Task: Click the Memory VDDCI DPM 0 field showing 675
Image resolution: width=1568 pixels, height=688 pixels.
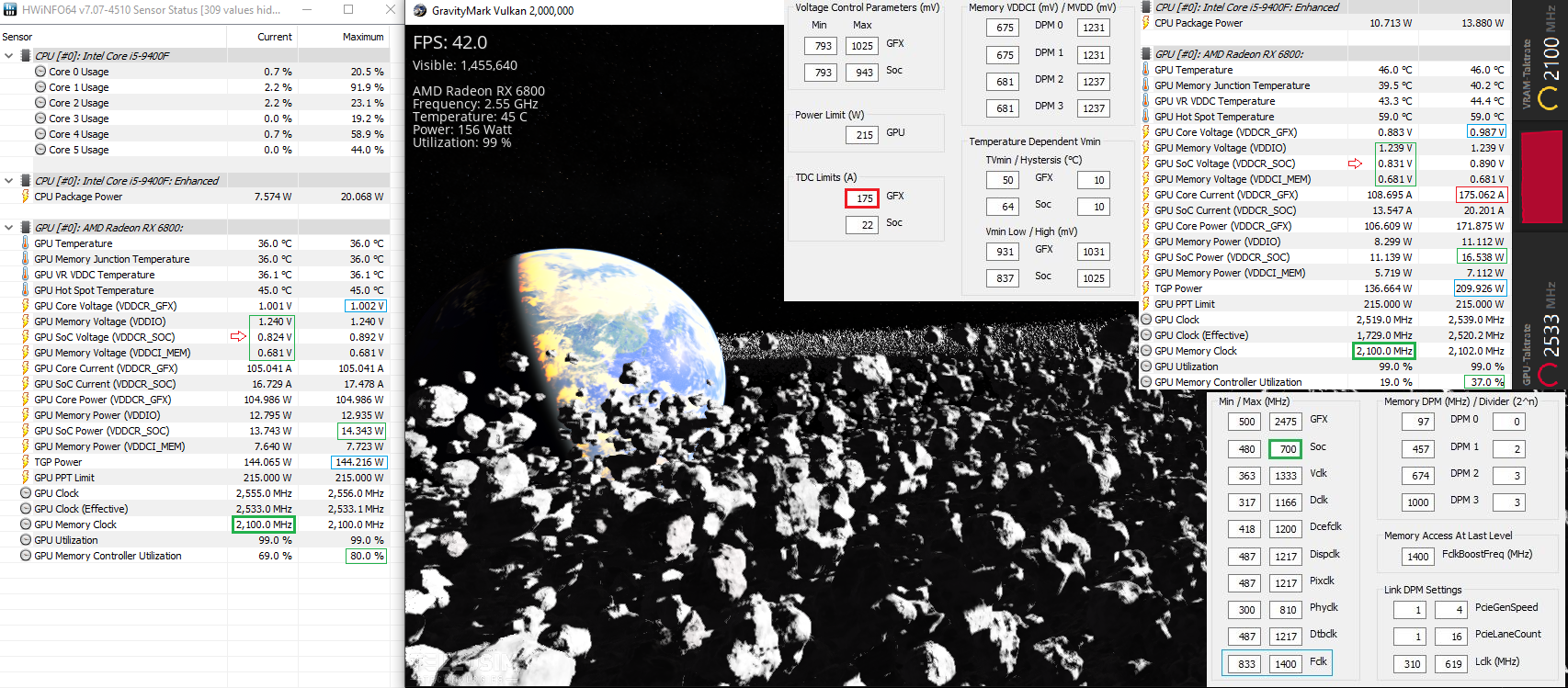Action: pyautogui.click(x=1005, y=28)
